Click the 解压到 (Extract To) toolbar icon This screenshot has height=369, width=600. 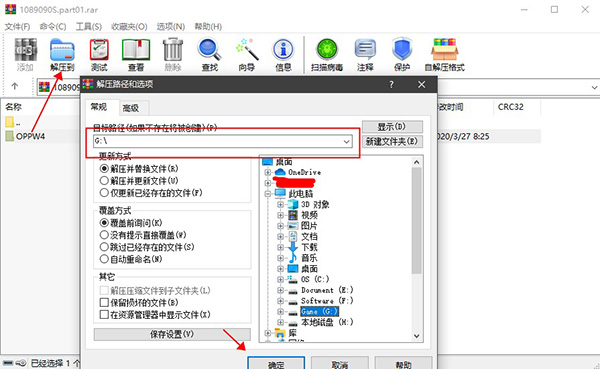click(62, 55)
